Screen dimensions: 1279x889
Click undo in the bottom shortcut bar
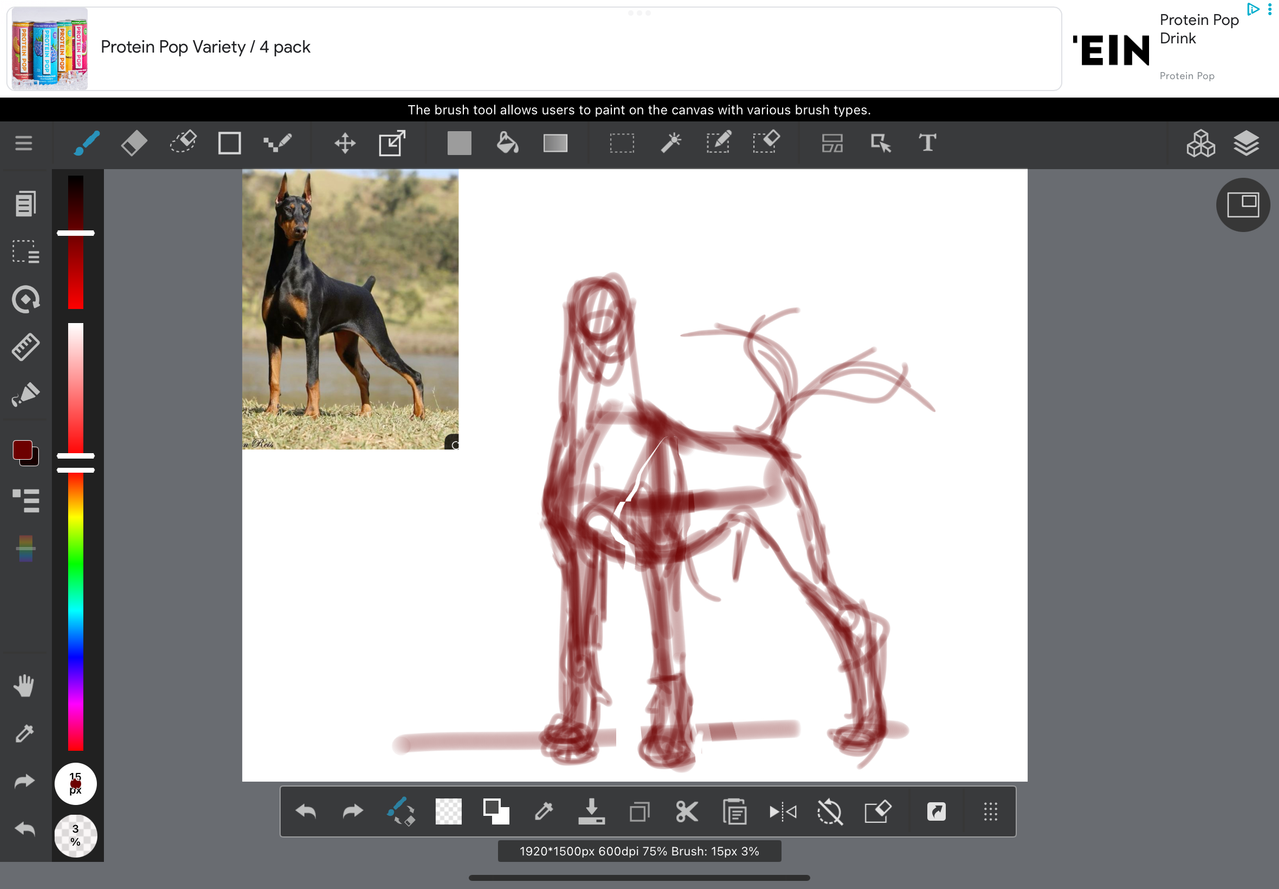(x=306, y=812)
